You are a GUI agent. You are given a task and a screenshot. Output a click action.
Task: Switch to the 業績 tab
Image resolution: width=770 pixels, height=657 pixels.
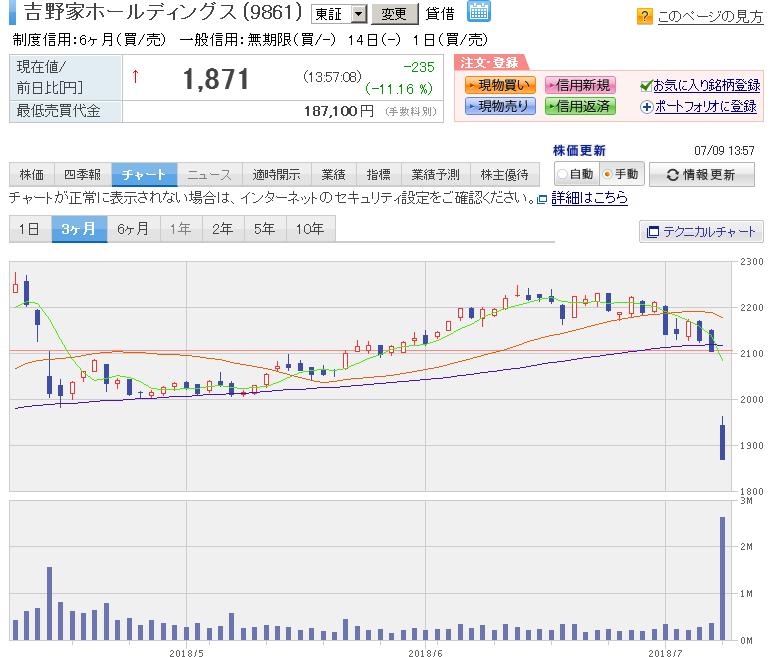point(334,174)
